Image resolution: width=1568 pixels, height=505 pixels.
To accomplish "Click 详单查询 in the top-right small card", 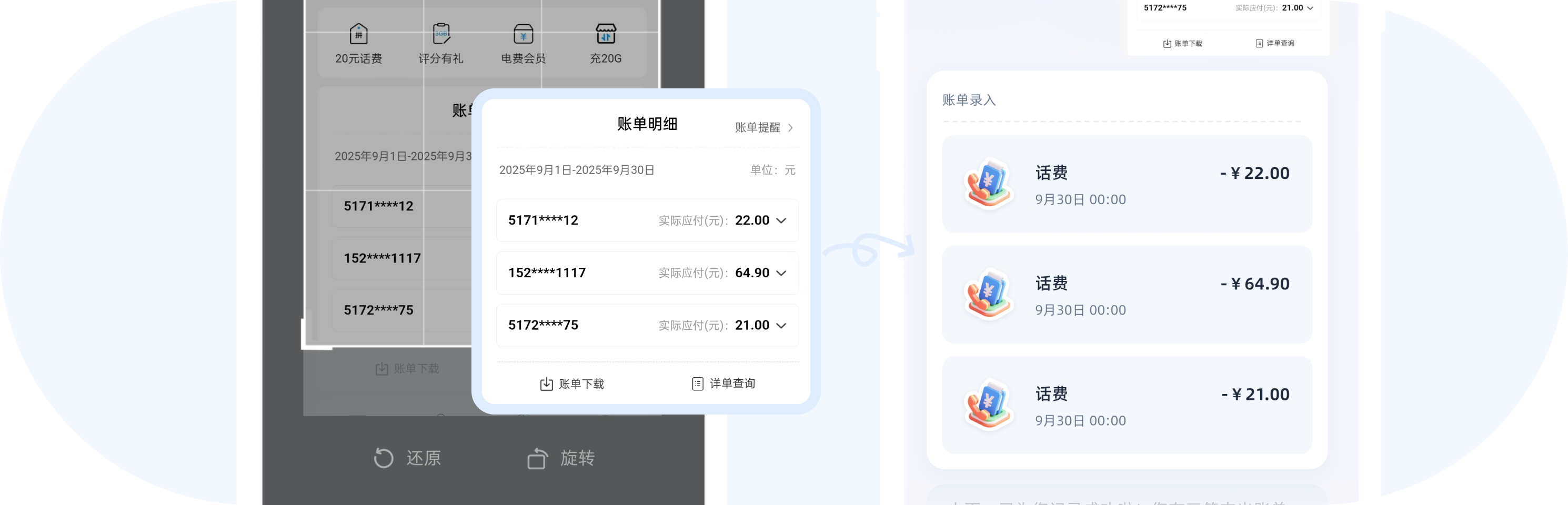I will [x=1274, y=44].
